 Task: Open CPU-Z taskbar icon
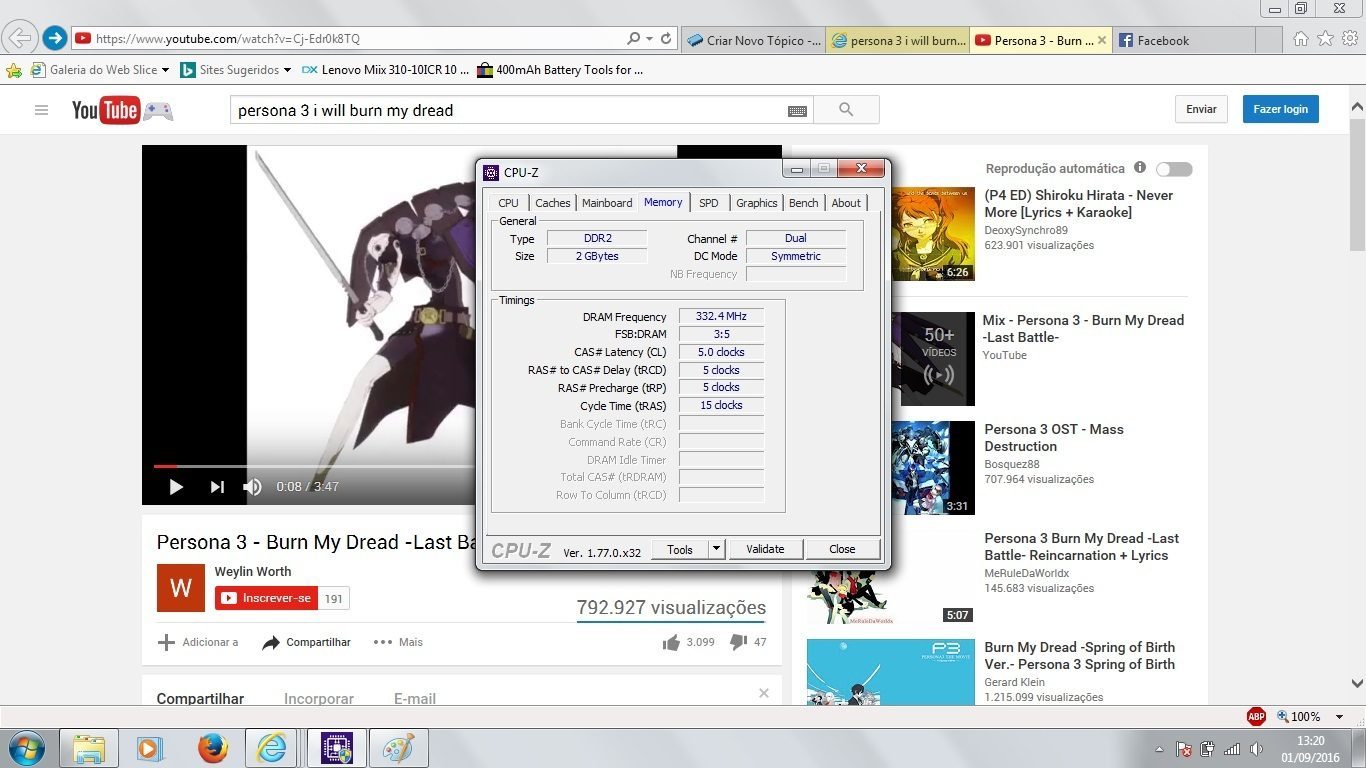pos(336,748)
